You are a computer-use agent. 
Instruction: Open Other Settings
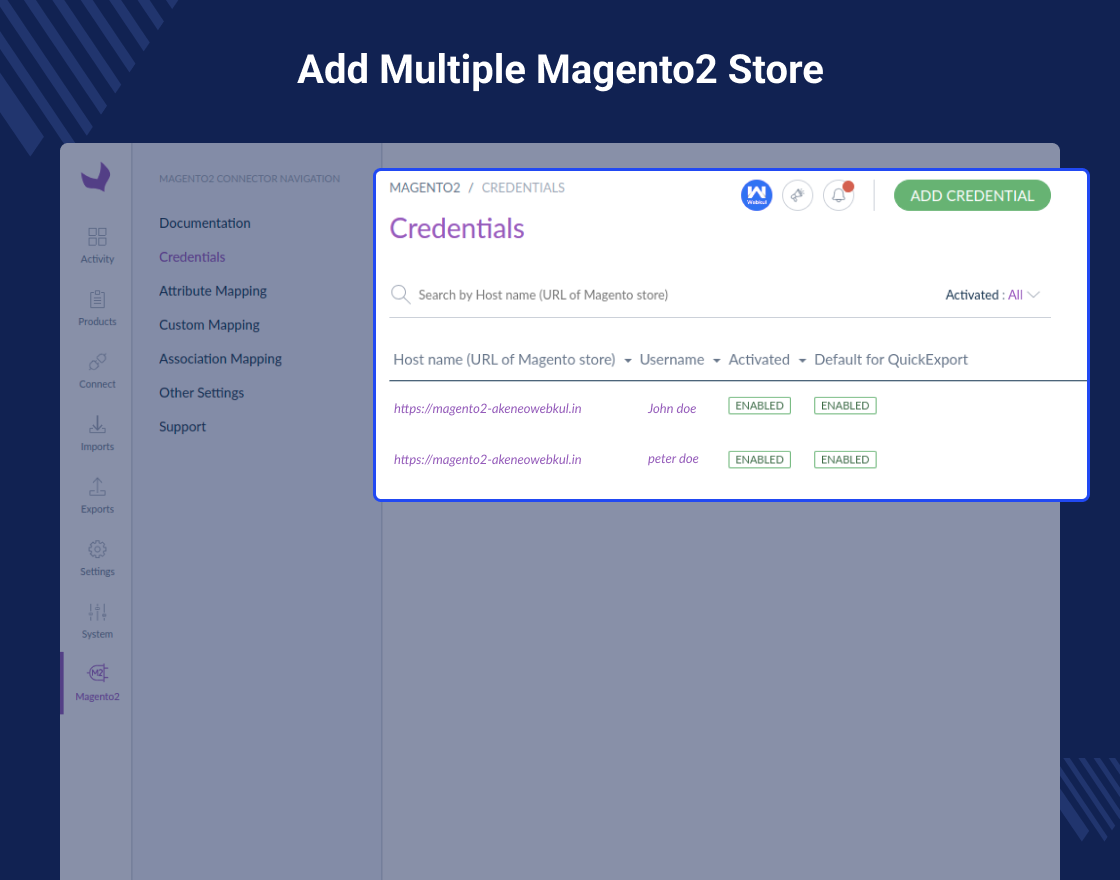point(201,393)
